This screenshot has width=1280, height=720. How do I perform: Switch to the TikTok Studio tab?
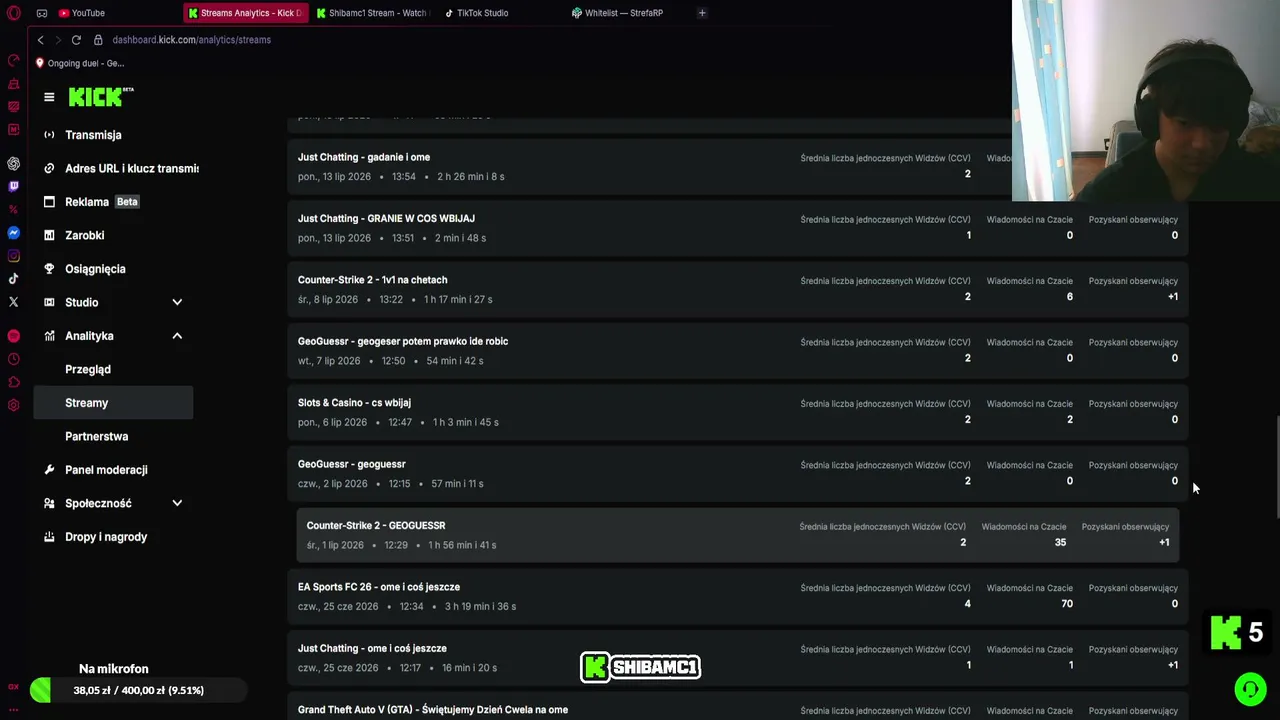pyautogui.click(x=477, y=13)
